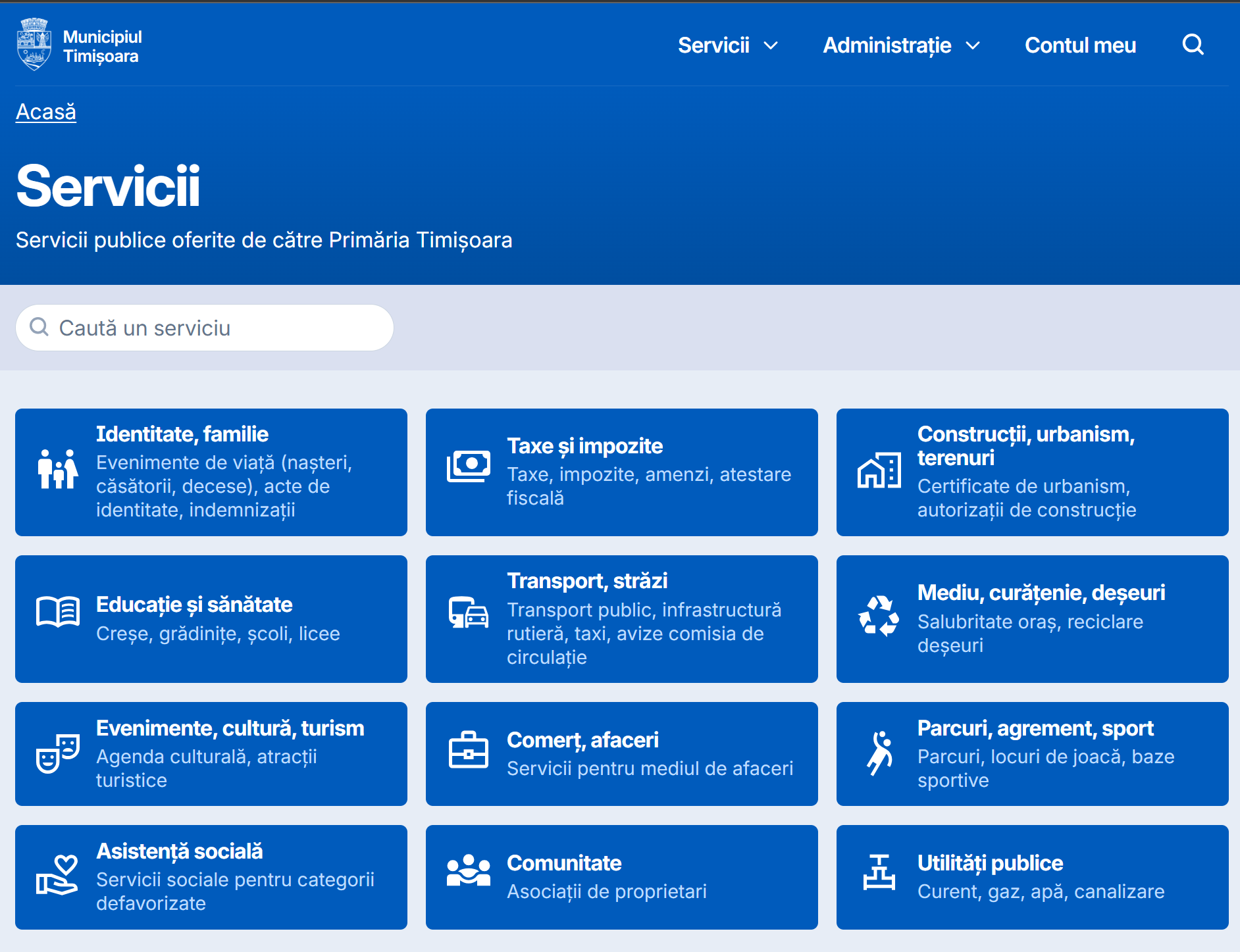The height and width of the screenshot is (952, 1240).
Task: Click the briefcase icon for Comerț, afaceri
Action: (469, 751)
